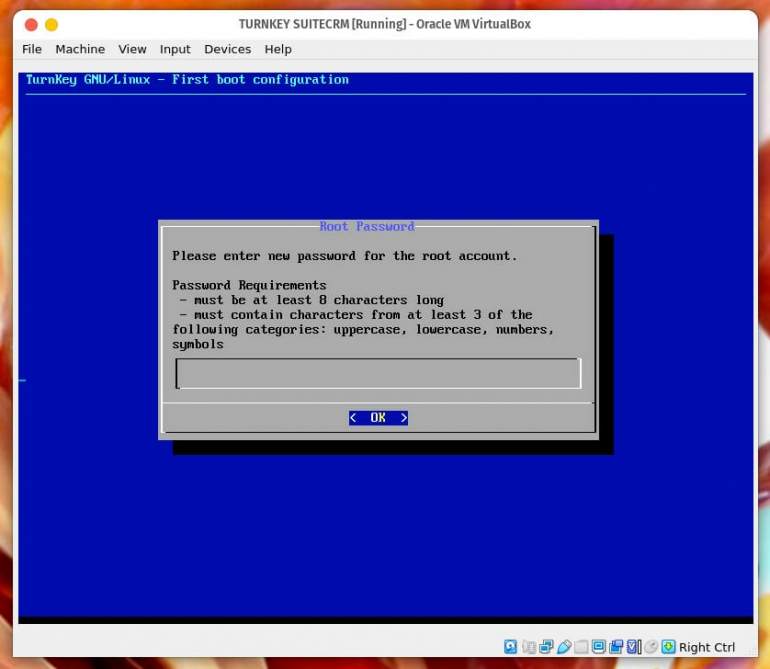Click the recording status icon
The height and width of the screenshot is (669, 770).
(x=616, y=646)
